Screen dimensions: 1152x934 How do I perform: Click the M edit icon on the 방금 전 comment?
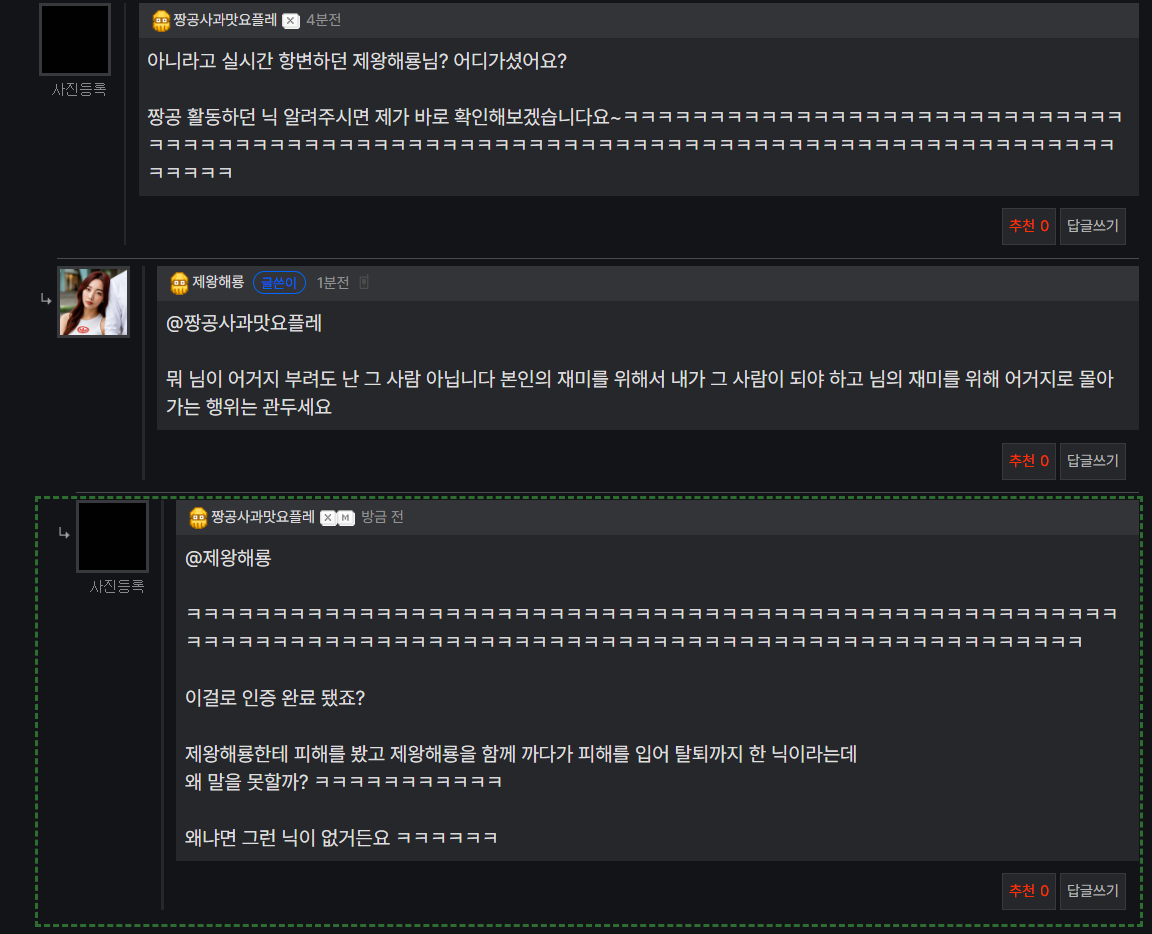[345, 518]
